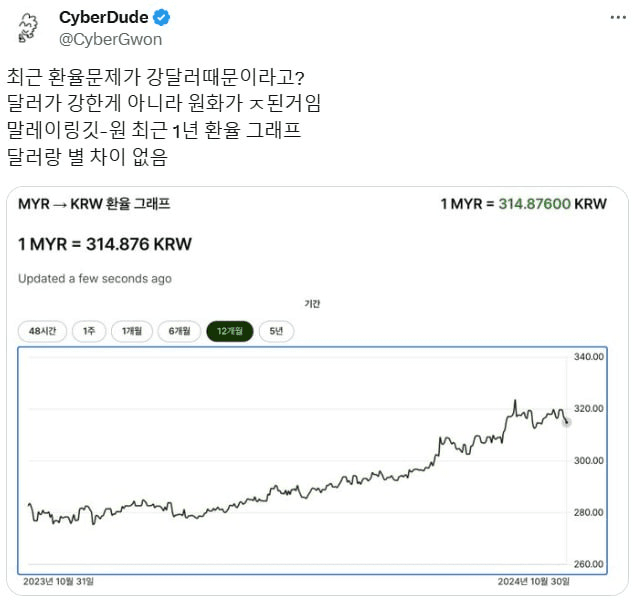Select the 5년 period tab
The width and height of the screenshot is (635, 602).
[276, 331]
